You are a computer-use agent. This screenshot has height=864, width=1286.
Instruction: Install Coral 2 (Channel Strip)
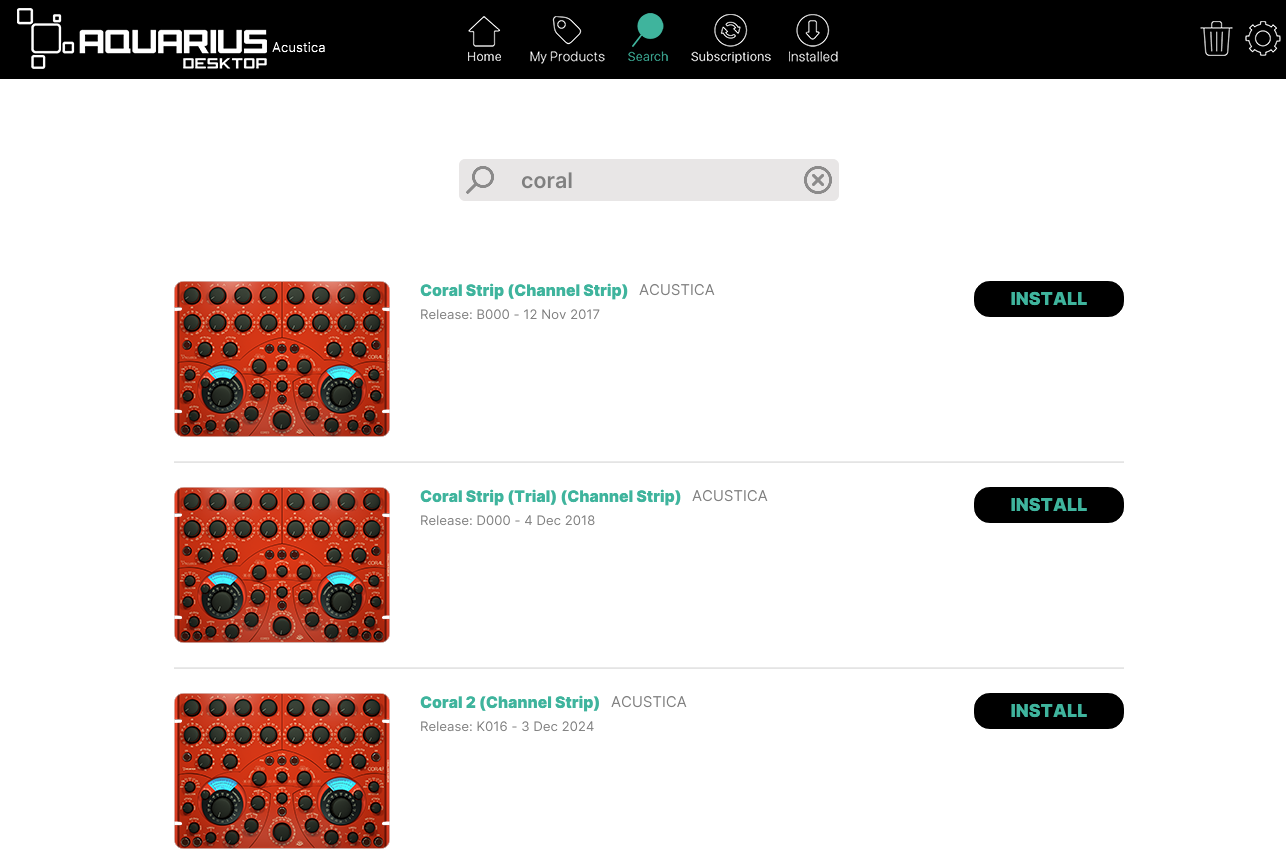tap(1048, 711)
